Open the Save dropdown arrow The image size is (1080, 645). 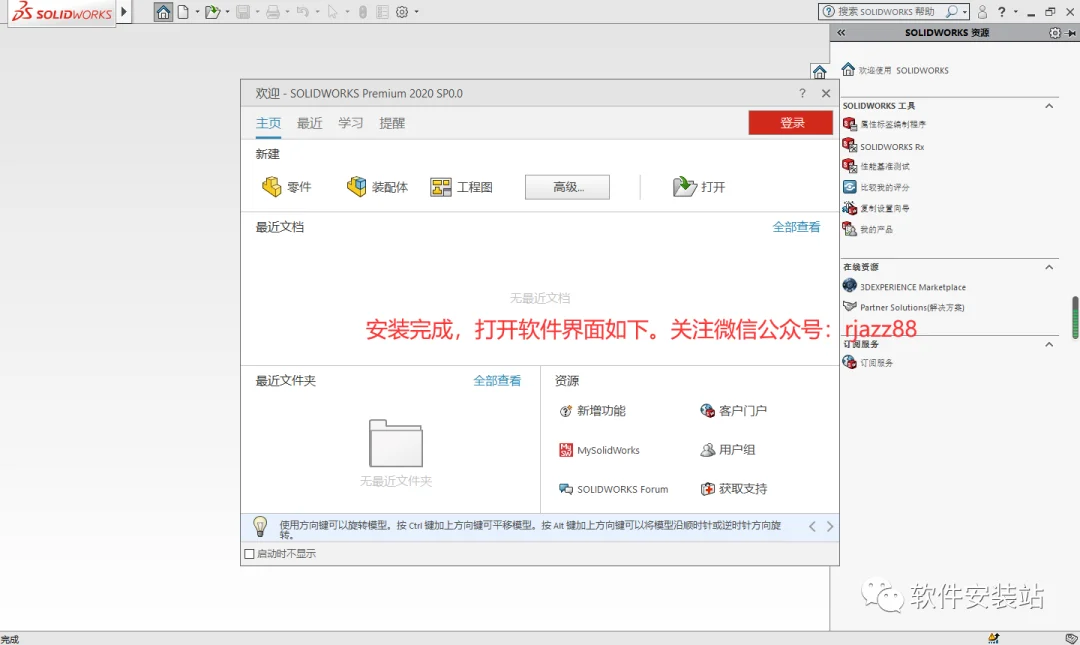[258, 12]
